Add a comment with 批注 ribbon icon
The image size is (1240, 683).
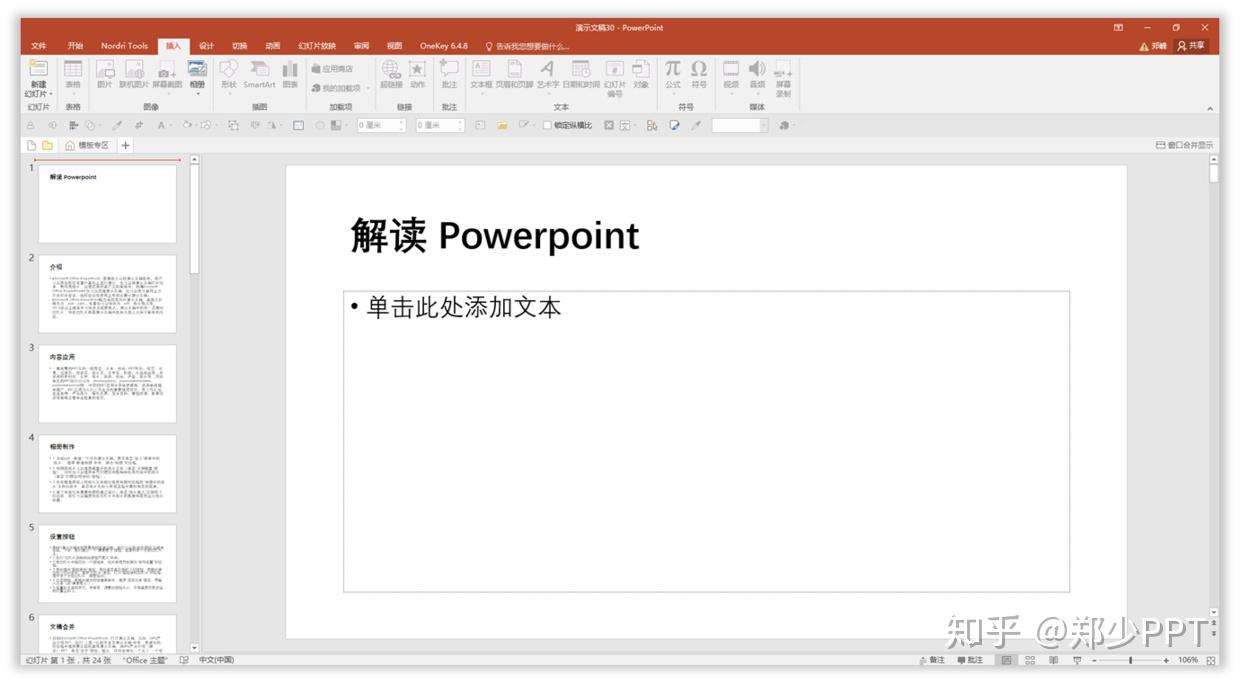coord(449,69)
